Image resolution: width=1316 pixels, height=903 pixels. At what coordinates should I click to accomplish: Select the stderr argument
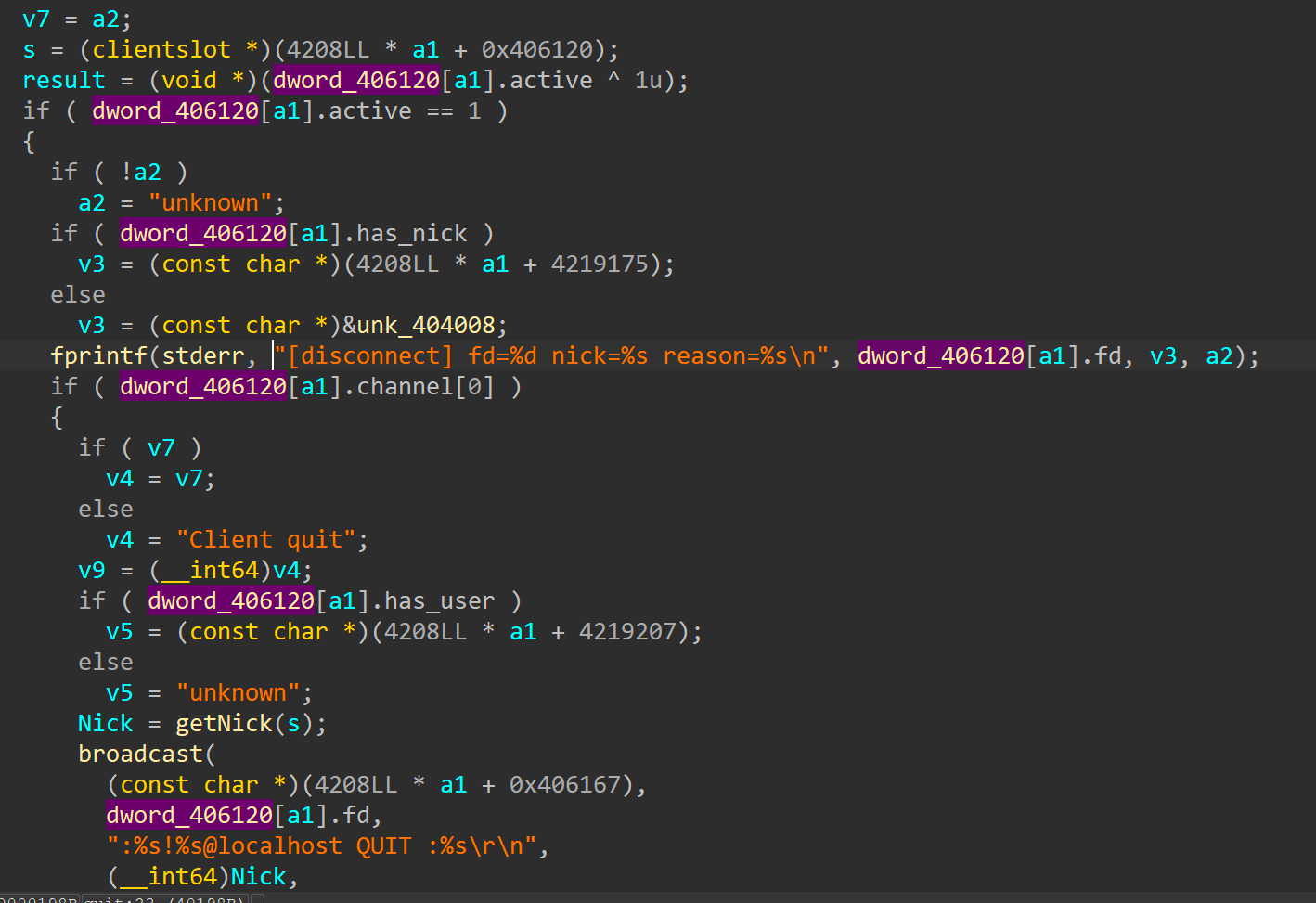click(x=202, y=355)
